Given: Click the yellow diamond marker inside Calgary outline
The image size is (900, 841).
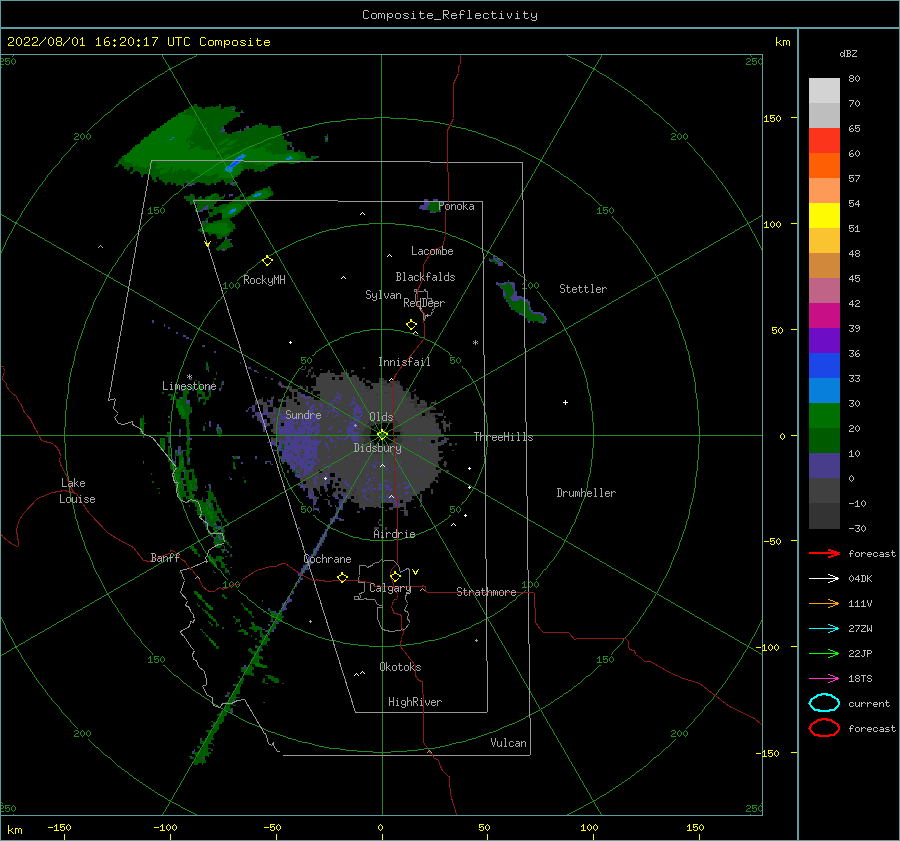Looking at the screenshot, I should click(x=395, y=576).
